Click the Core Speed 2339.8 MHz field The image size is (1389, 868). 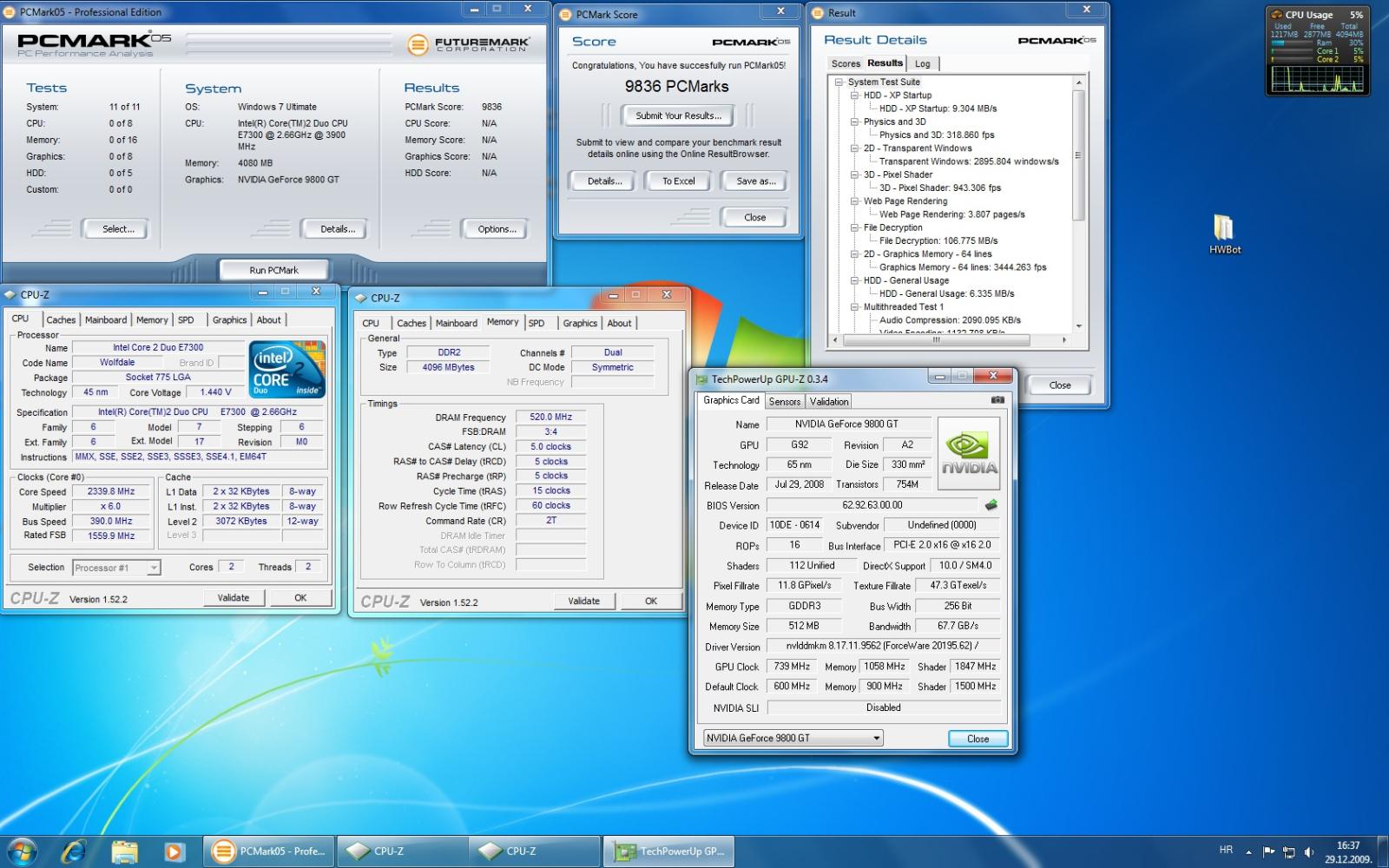(x=110, y=491)
